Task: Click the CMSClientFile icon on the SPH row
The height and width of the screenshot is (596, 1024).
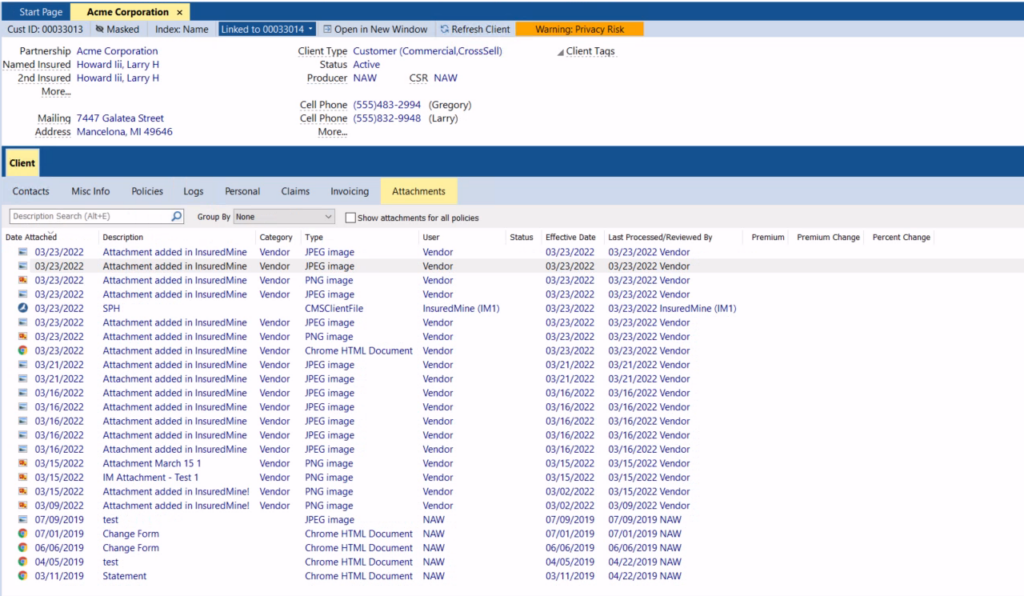Action: [x=23, y=308]
